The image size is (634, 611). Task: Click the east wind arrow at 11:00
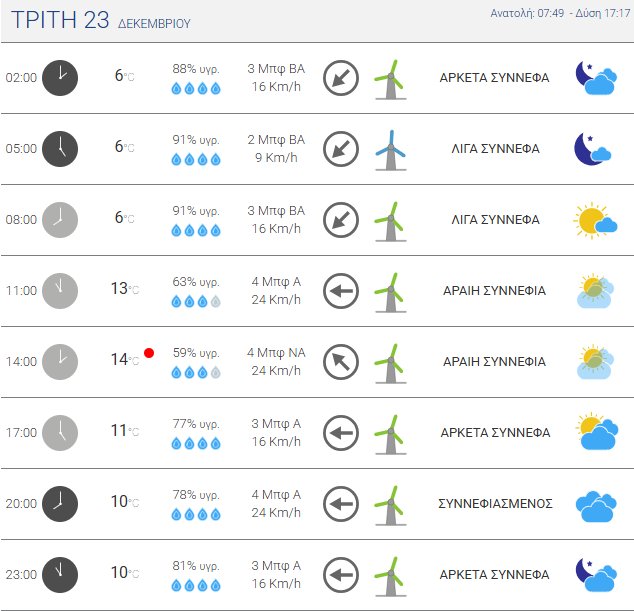(x=340, y=291)
